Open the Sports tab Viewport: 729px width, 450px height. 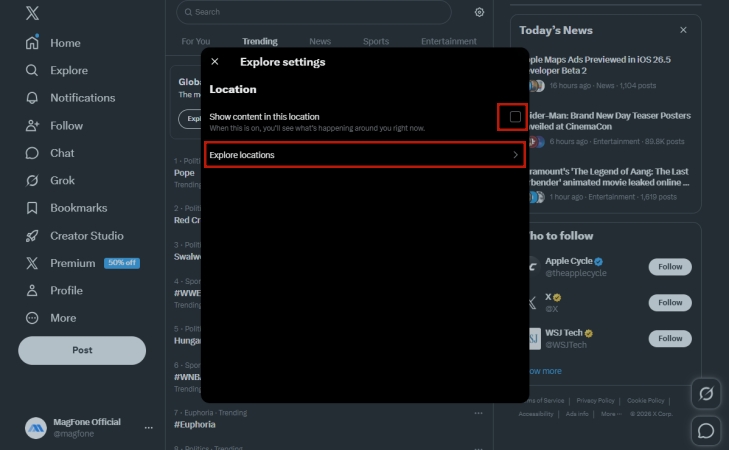tap(376, 41)
